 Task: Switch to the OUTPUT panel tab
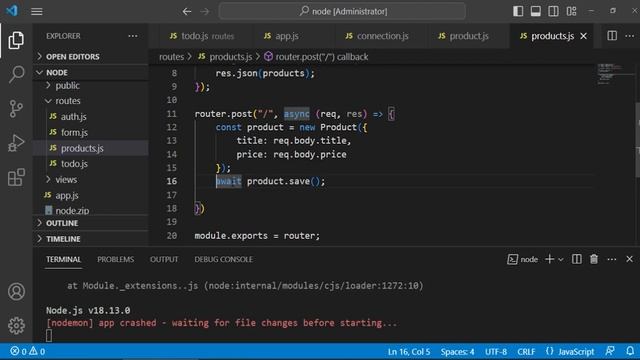[x=164, y=259]
